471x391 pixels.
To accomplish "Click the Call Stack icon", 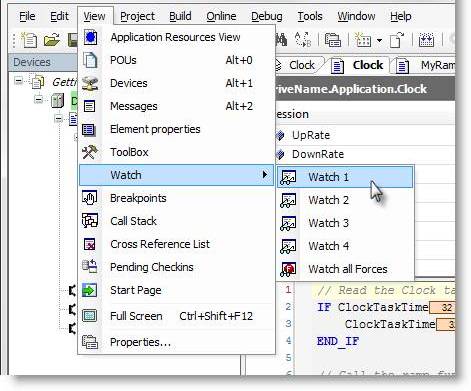I will 90,221.
